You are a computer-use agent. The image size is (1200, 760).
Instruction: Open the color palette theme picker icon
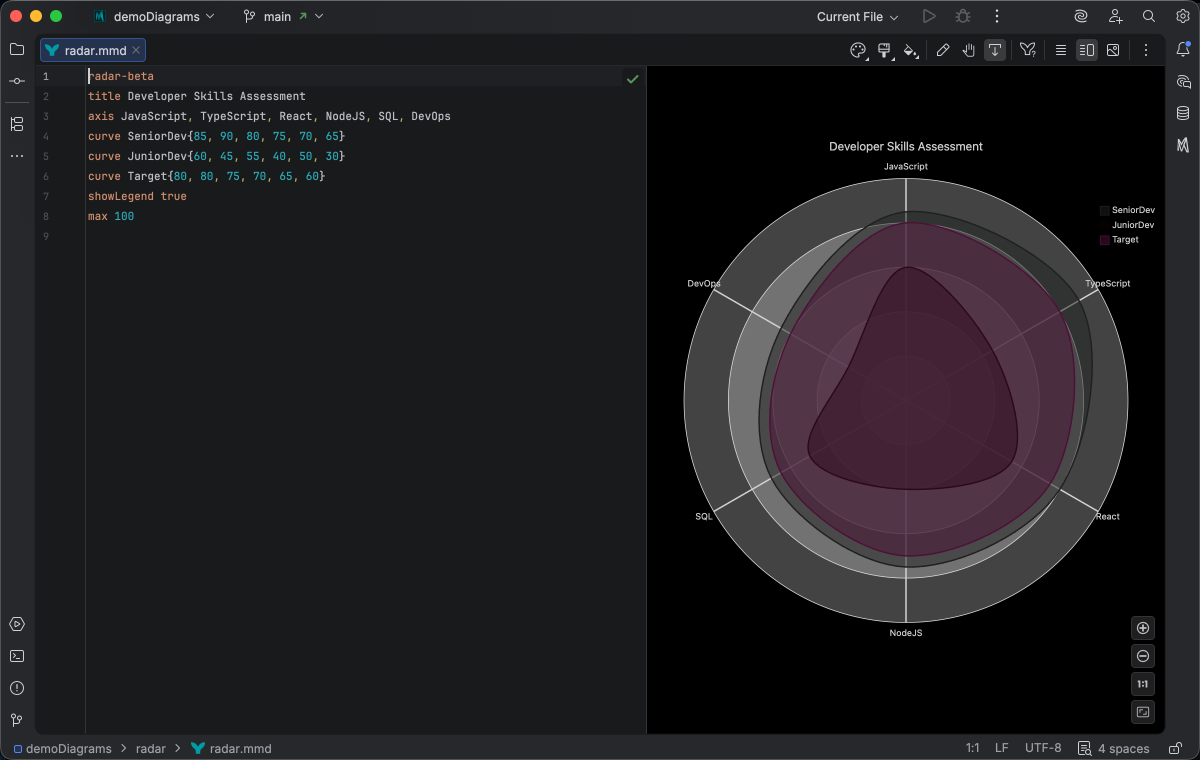point(858,50)
